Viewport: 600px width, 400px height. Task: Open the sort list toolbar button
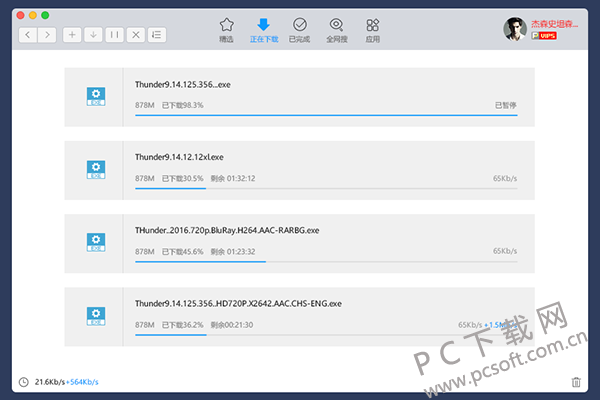tap(157, 35)
